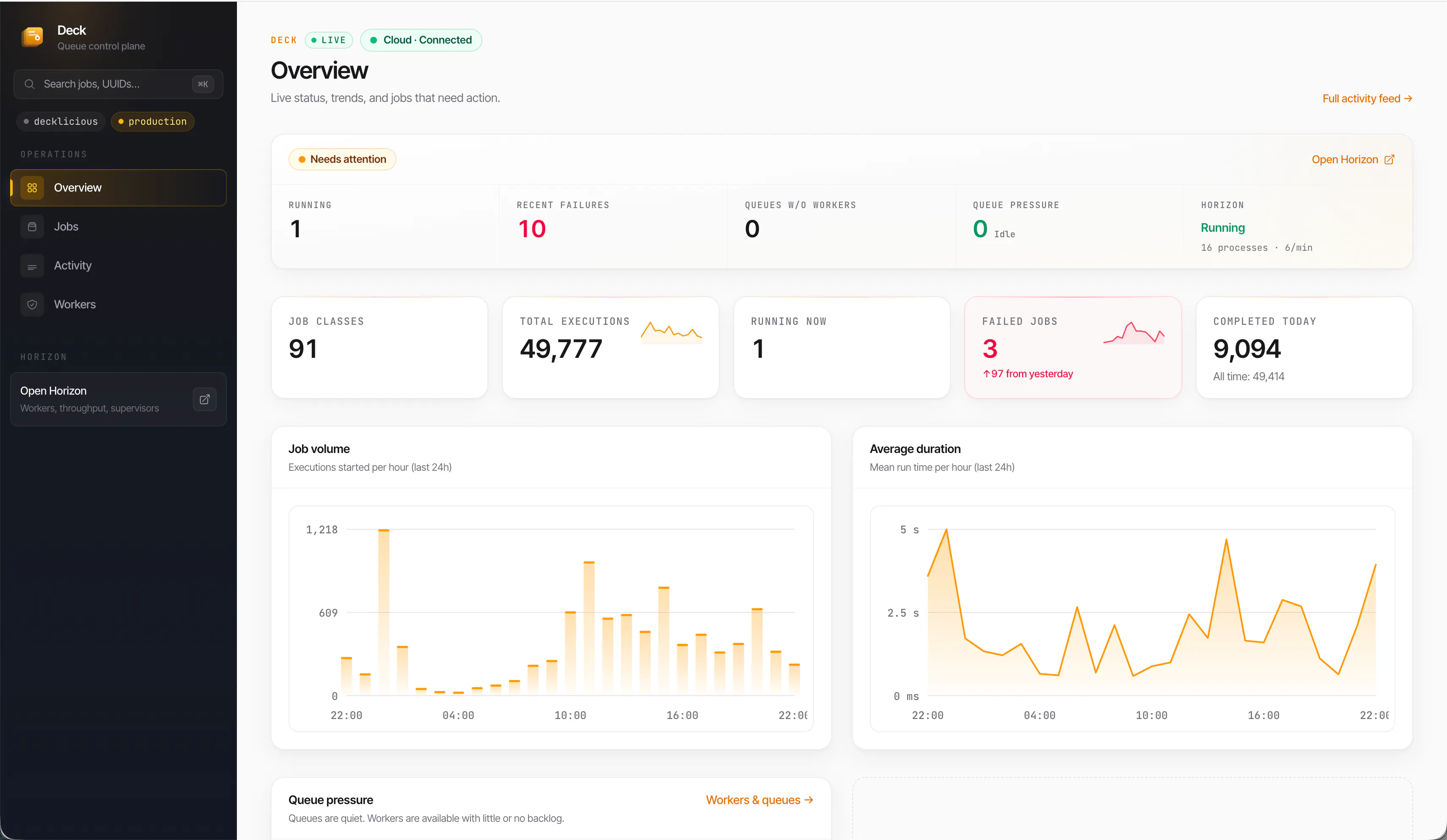
Task: Click the Deck app logo icon
Action: (32, 37)
